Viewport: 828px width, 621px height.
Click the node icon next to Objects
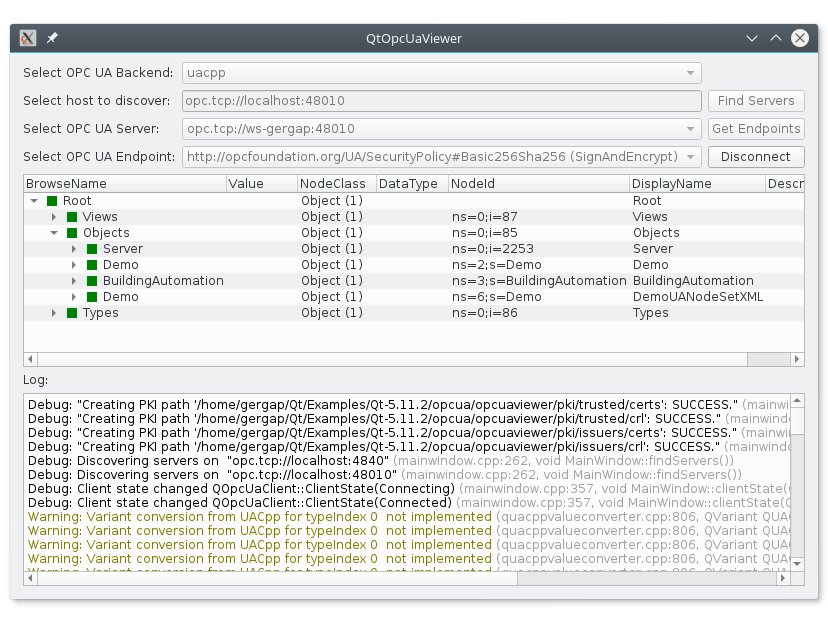72,232
